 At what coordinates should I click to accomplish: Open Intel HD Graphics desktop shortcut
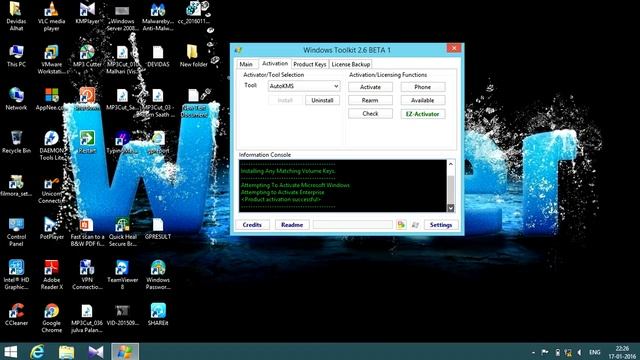click(16, 275)
